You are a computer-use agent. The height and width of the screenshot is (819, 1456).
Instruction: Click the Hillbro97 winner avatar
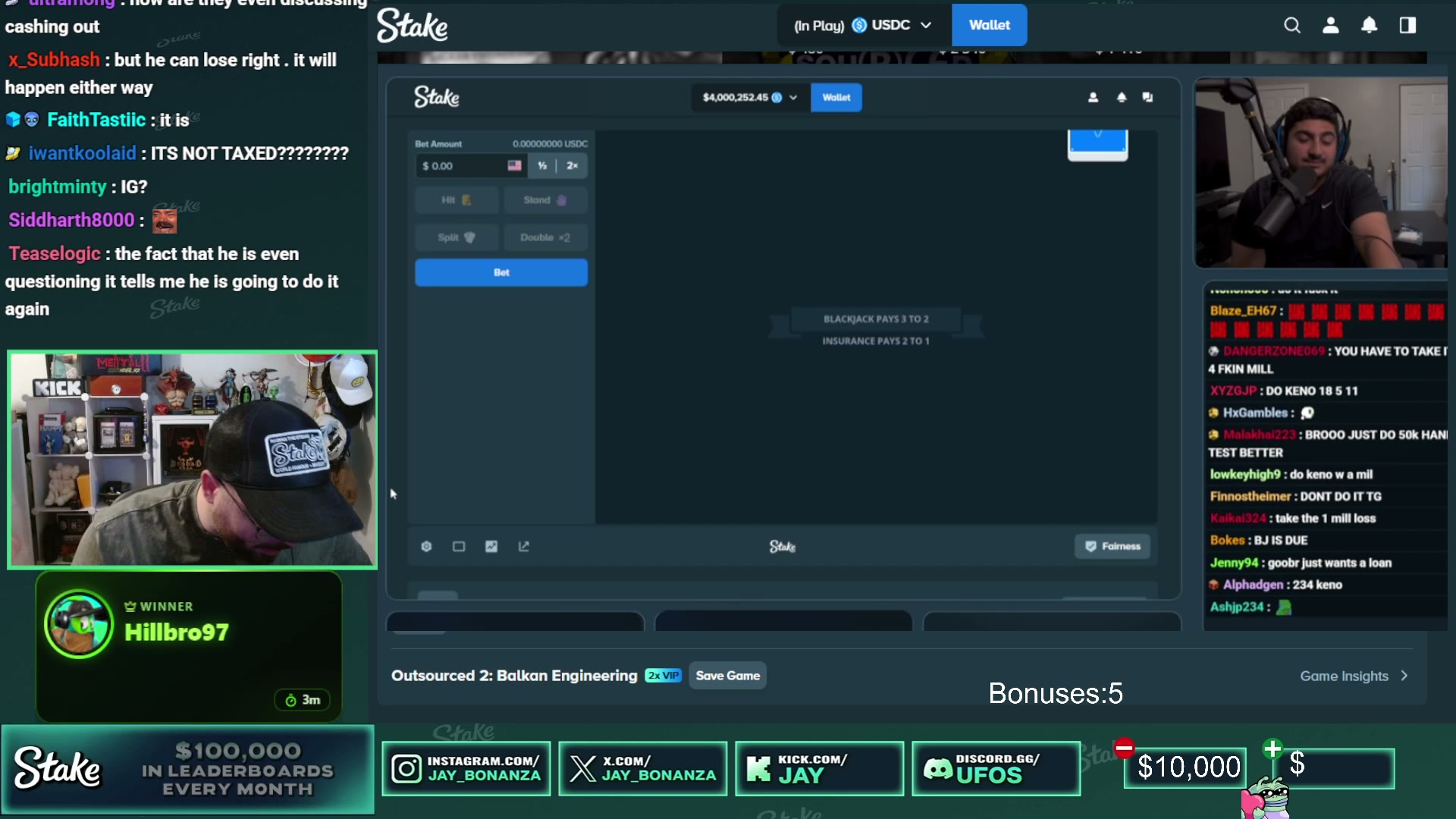click(x=79, y=624)
